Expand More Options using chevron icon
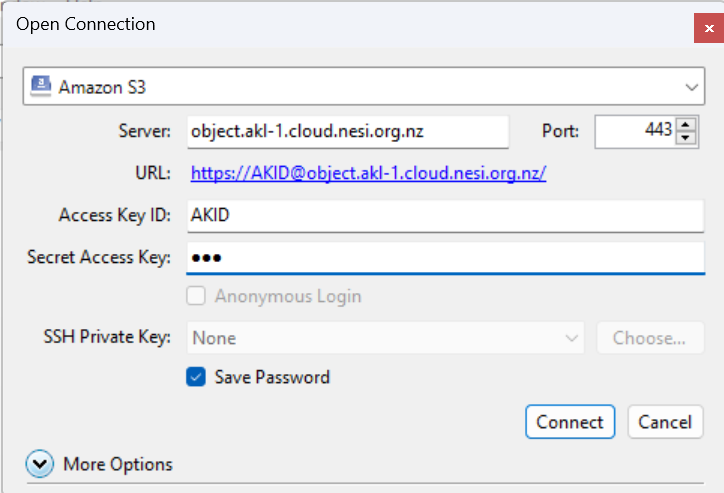Viewport: 724px width, 493px height. (40, 464)
